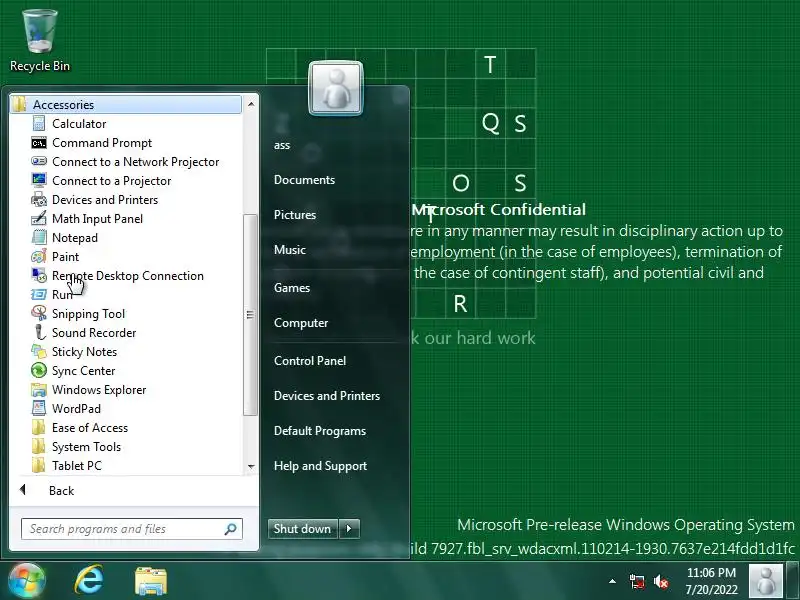The width and height of the screenshot is (800, 600).
Task: Collapse the Accessories folder
Action: [126, 105]
